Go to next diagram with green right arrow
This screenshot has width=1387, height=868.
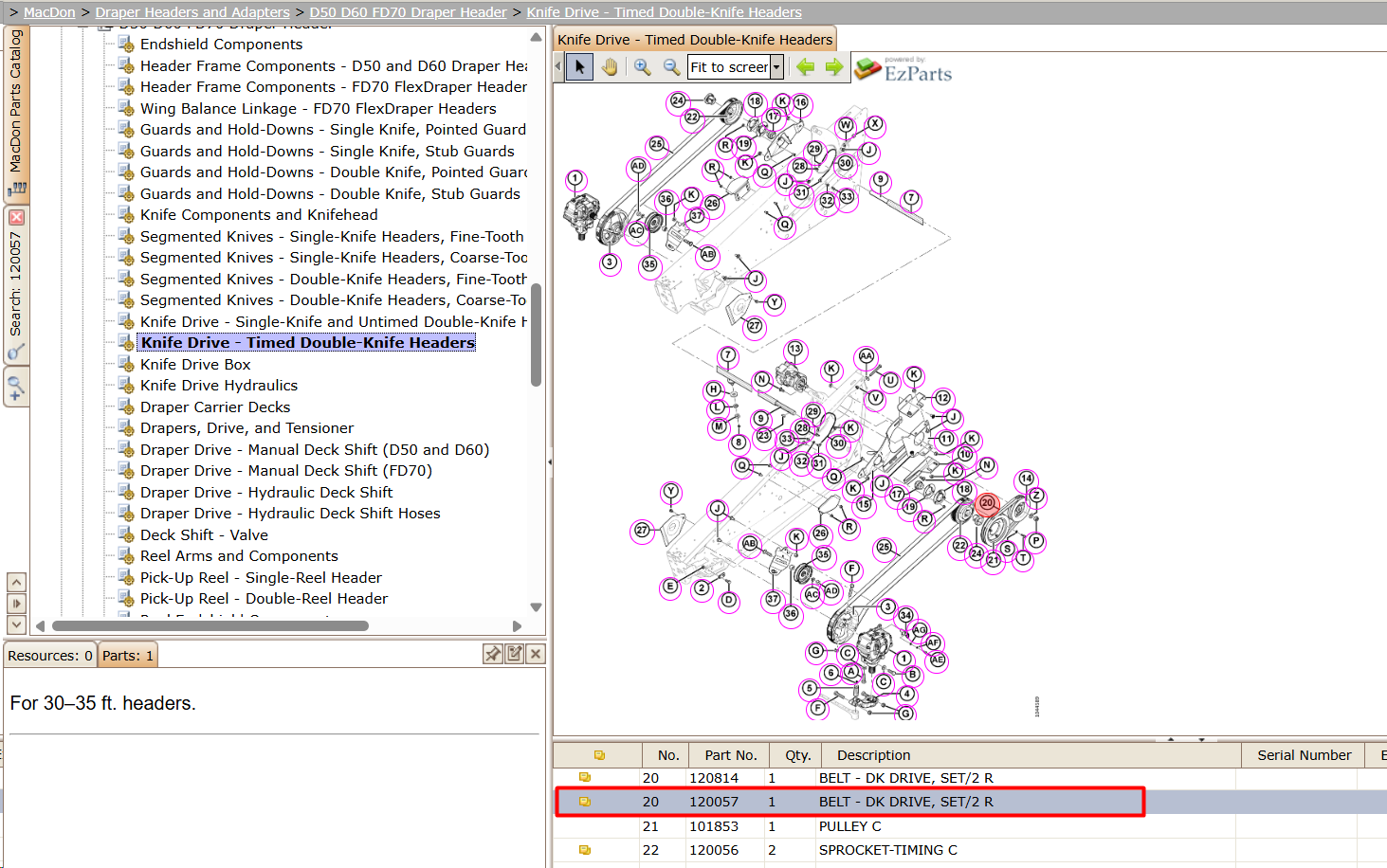tap(834, 67)
